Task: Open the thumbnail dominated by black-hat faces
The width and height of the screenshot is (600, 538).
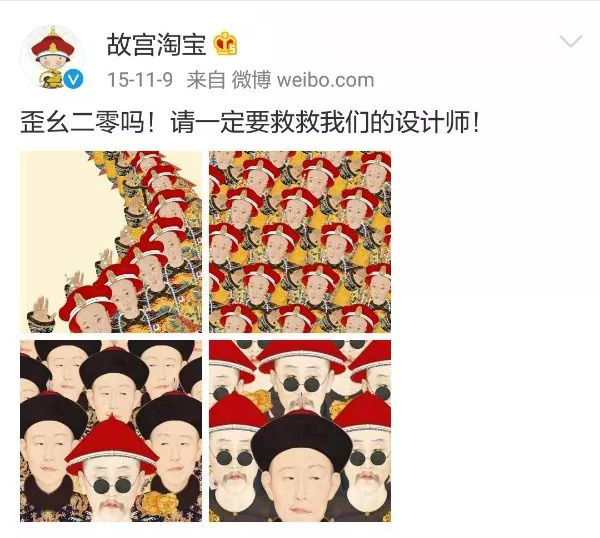Action: [x=111, y=431]
